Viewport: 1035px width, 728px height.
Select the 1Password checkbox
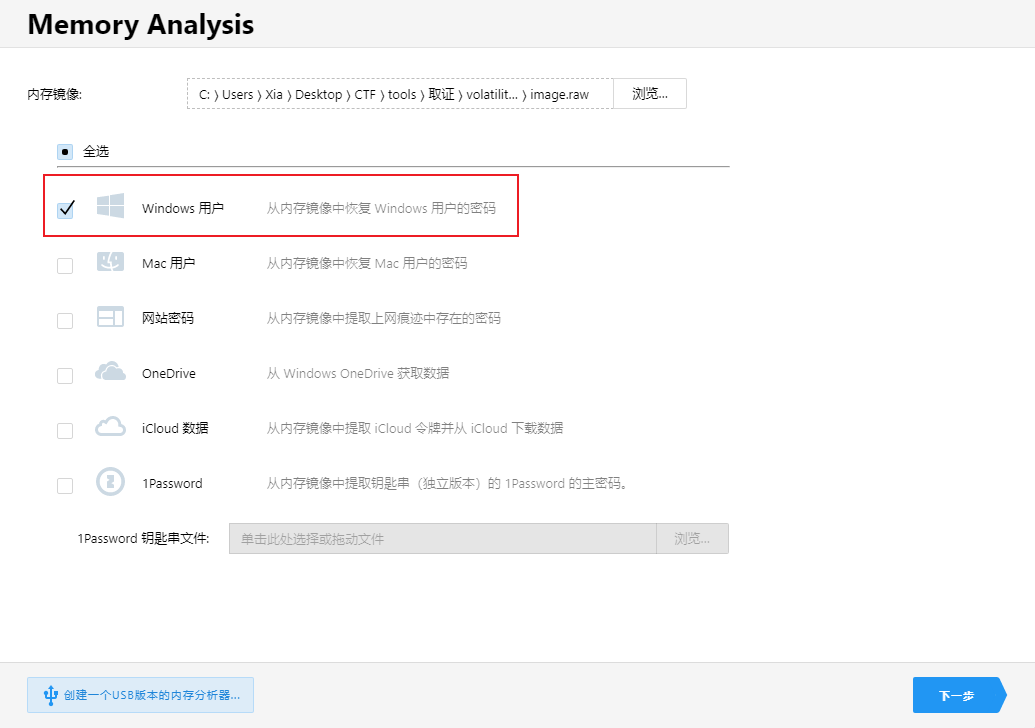pos(65,486)
